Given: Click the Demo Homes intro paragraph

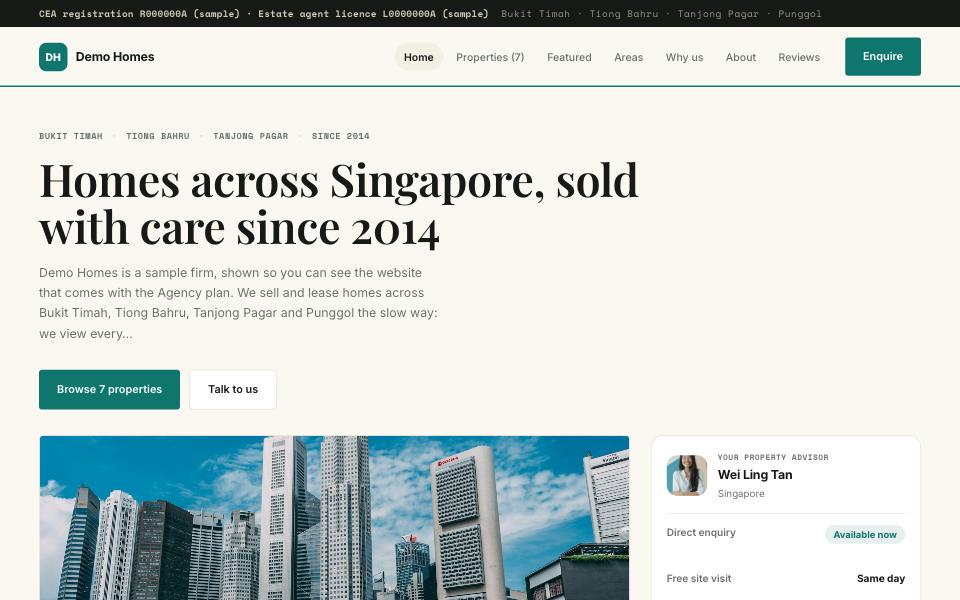Looking at the screenshot, I should tap(239, 303).
